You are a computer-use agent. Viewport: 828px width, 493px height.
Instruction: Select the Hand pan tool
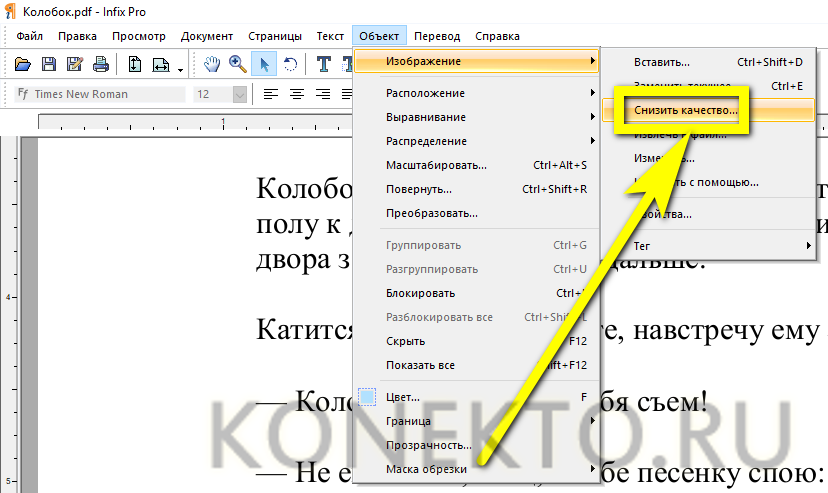pyautogui.click(x=212, y=65)
